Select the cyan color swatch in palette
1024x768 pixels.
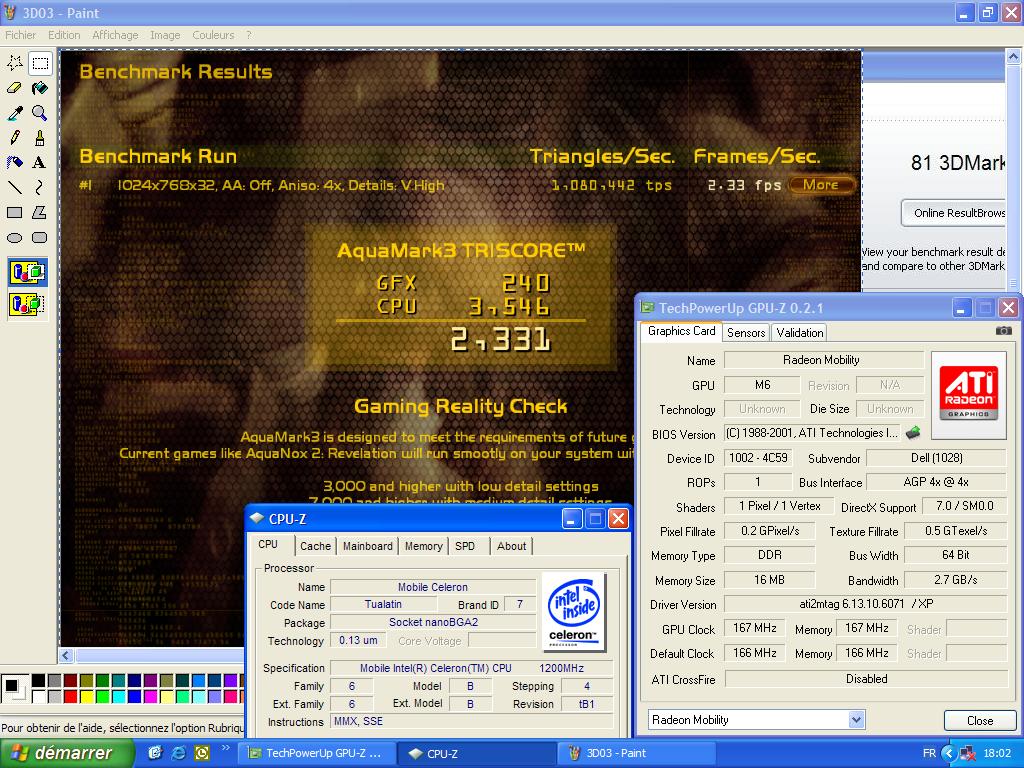118,696
